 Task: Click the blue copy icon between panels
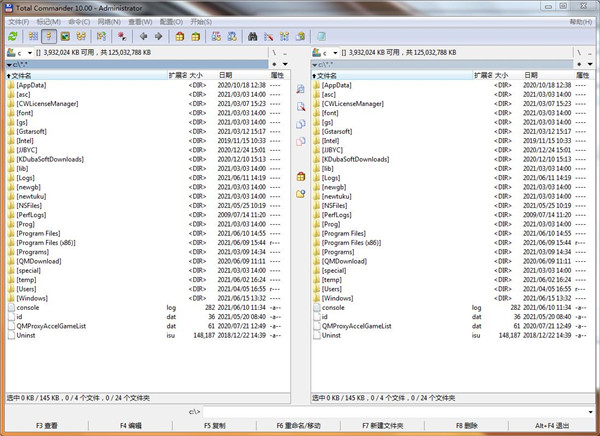(x=300, y=124)
